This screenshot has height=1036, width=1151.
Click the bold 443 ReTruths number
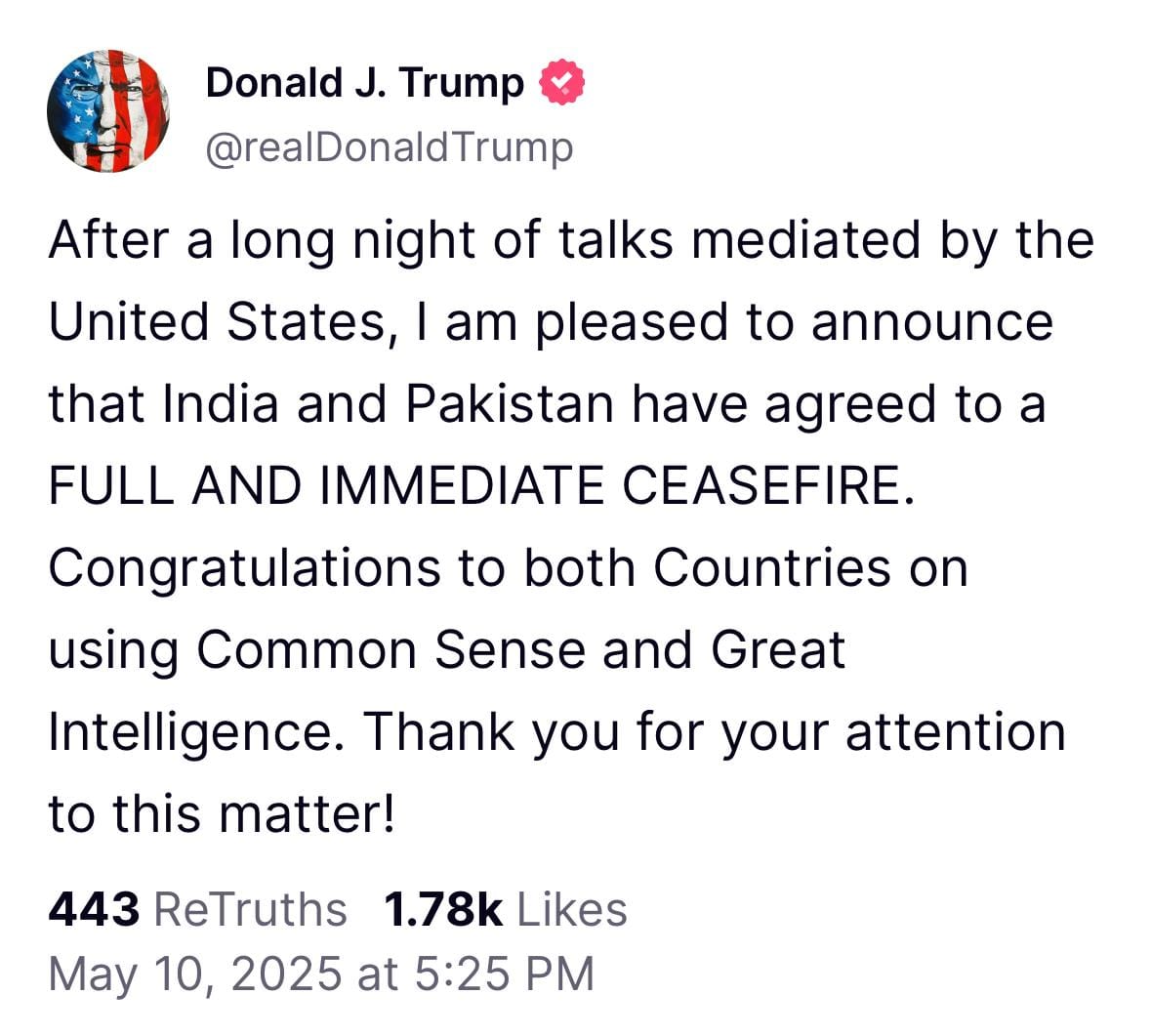tap(94, 909)
